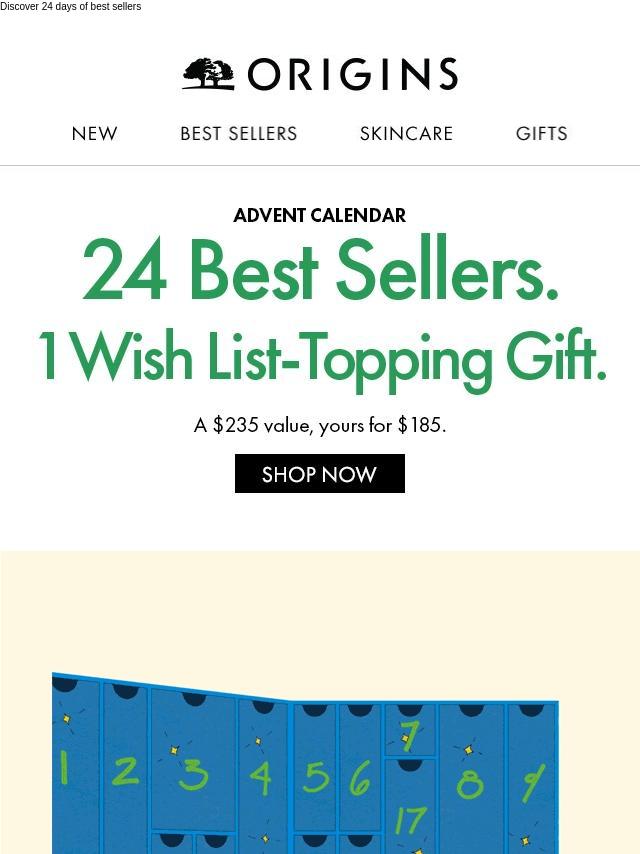Select the GIFTS navigation link
This screenshot has height=854, width=640.
542,134
